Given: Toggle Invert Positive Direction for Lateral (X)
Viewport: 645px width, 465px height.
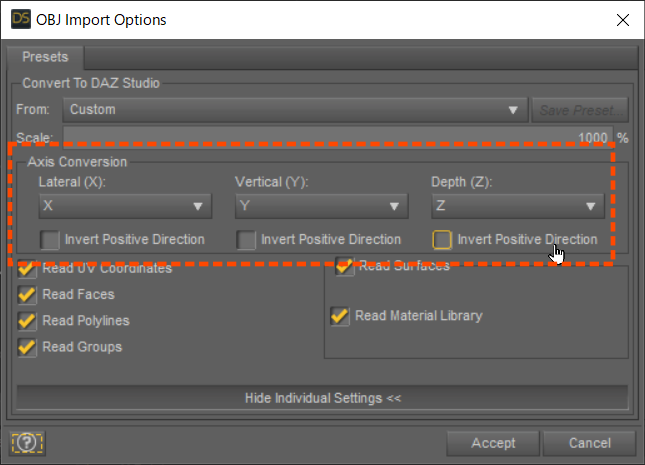Looking at the screenshot, I should click(x=50, y=240).
